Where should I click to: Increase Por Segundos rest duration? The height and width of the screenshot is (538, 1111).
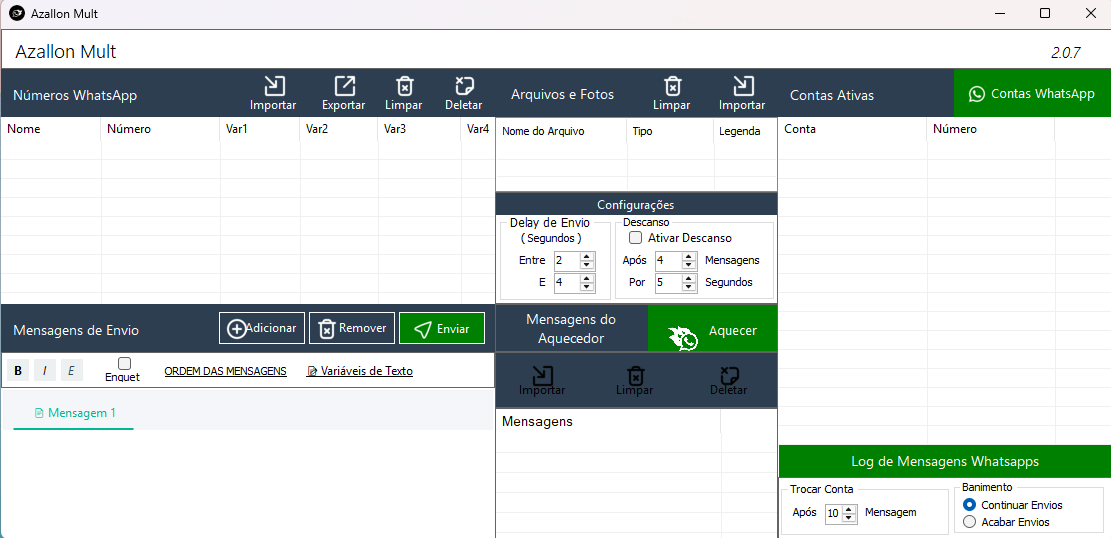[x=688, y=279]
